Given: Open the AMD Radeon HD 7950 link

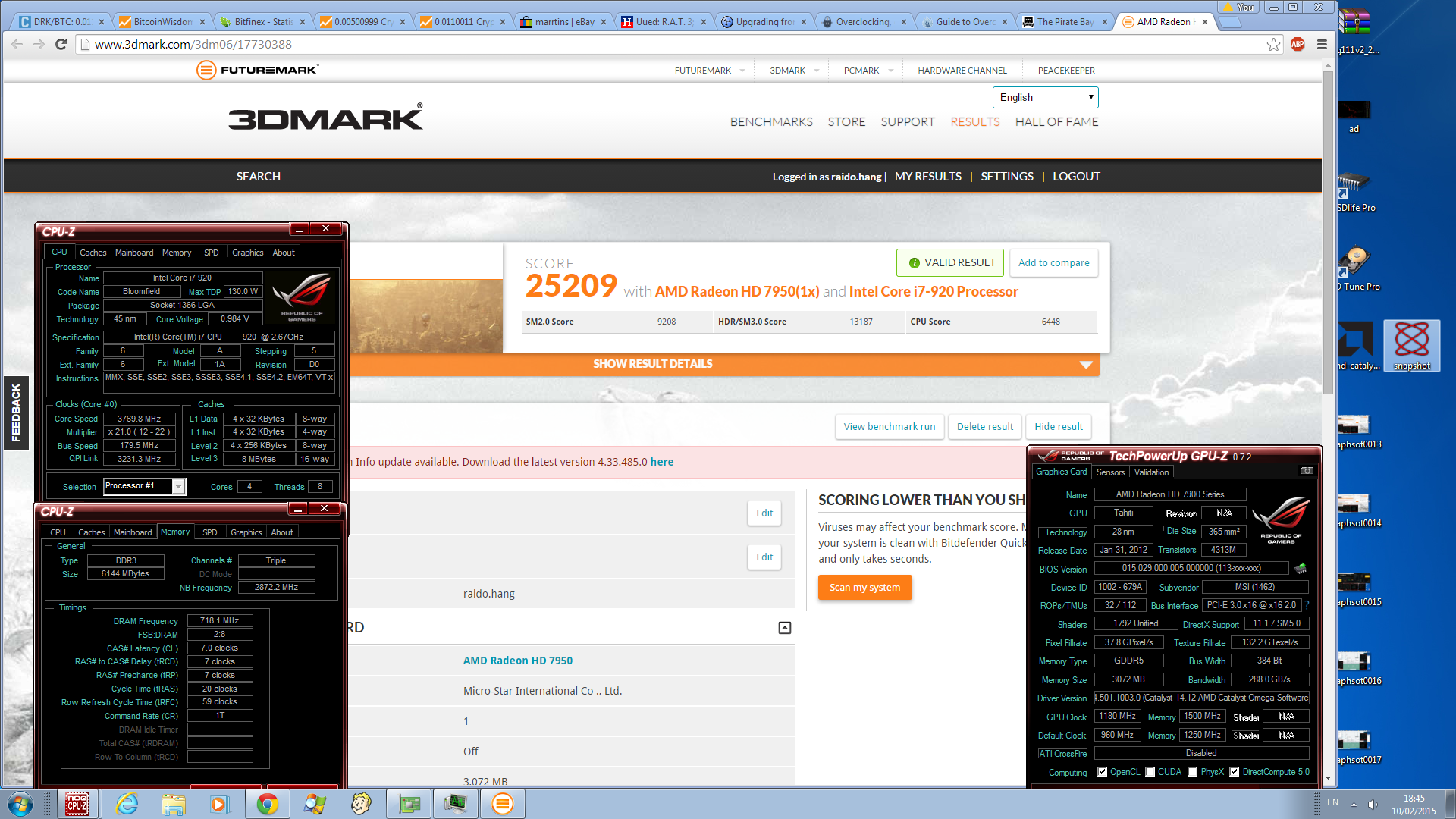Looking at the screenshot, I should click(x=518, y=661).
